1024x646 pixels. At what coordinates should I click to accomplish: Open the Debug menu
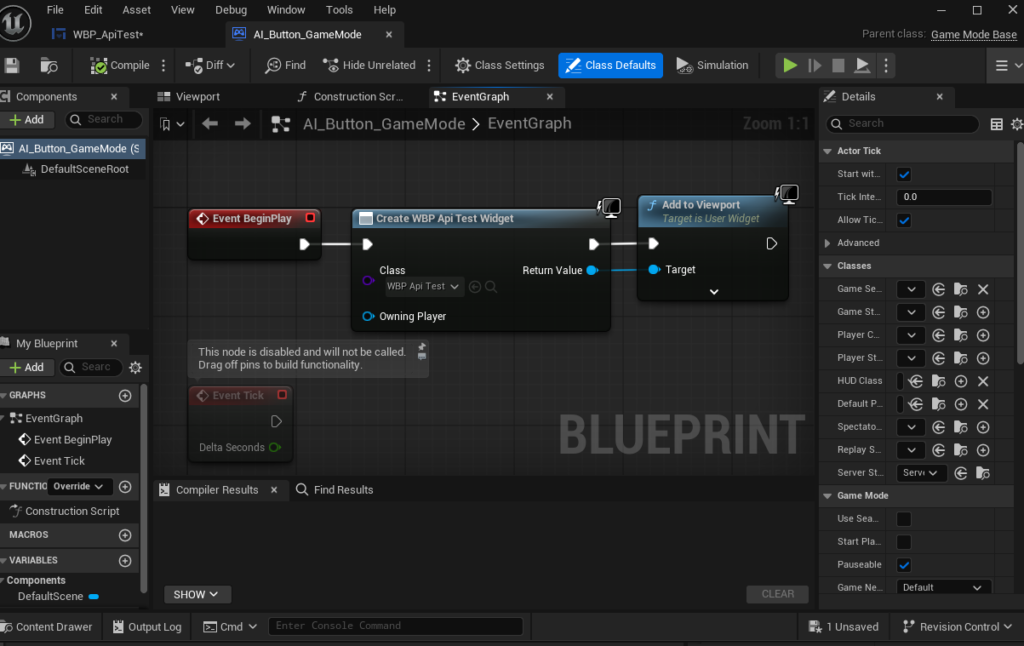(231, 10)
